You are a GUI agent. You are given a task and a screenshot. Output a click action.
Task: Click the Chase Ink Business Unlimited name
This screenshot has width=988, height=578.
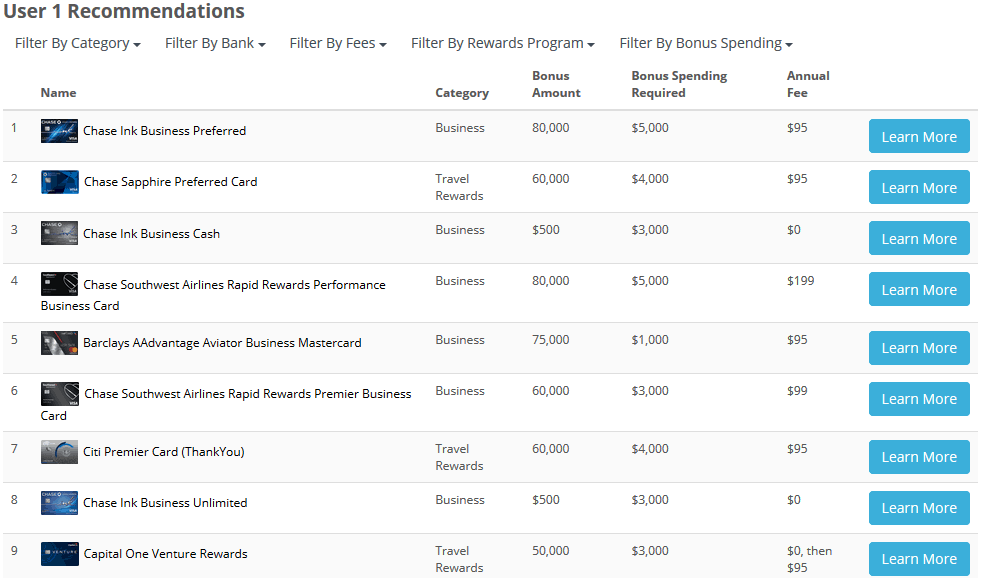coord(165,503)
